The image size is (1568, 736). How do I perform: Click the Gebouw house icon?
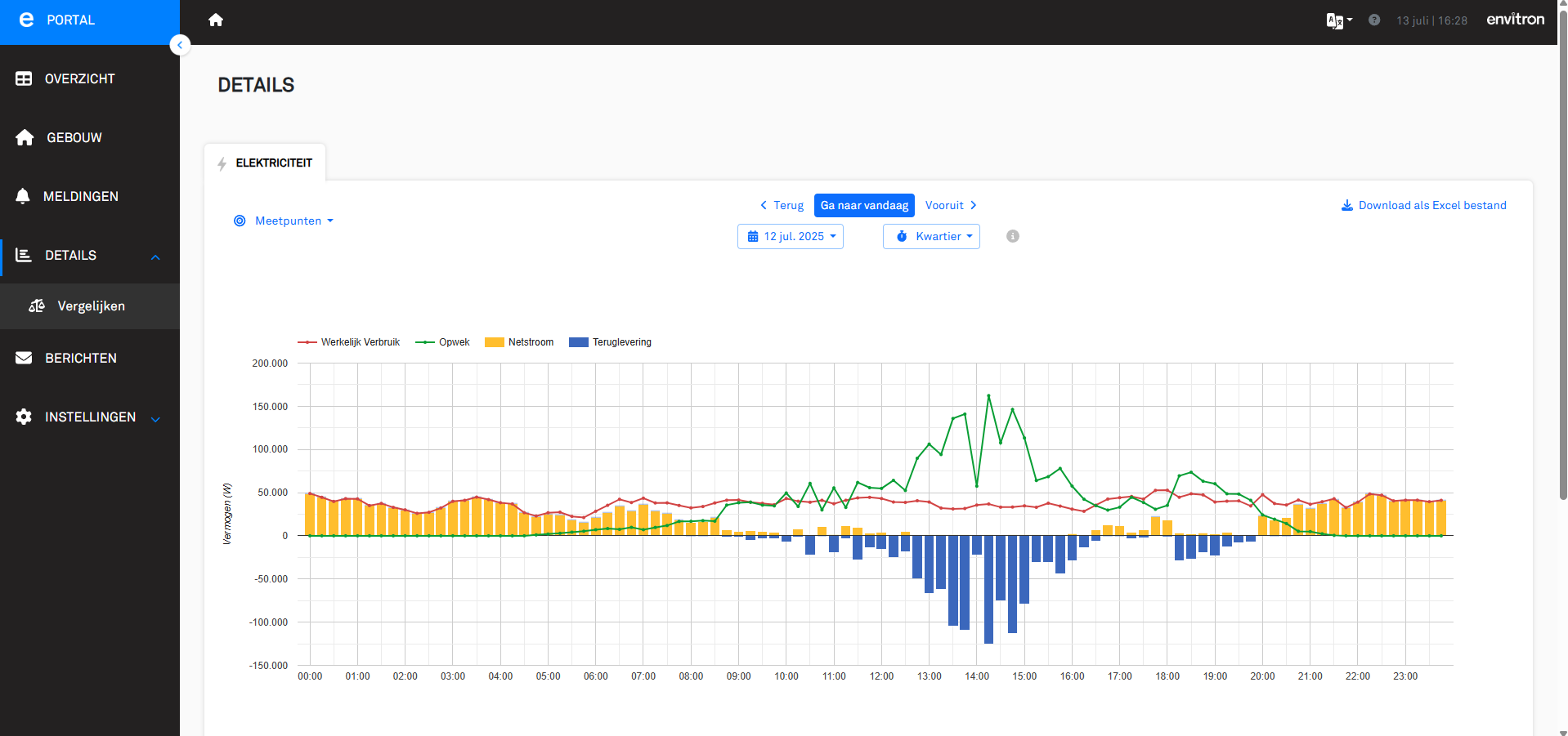click(x=24, y=138)
